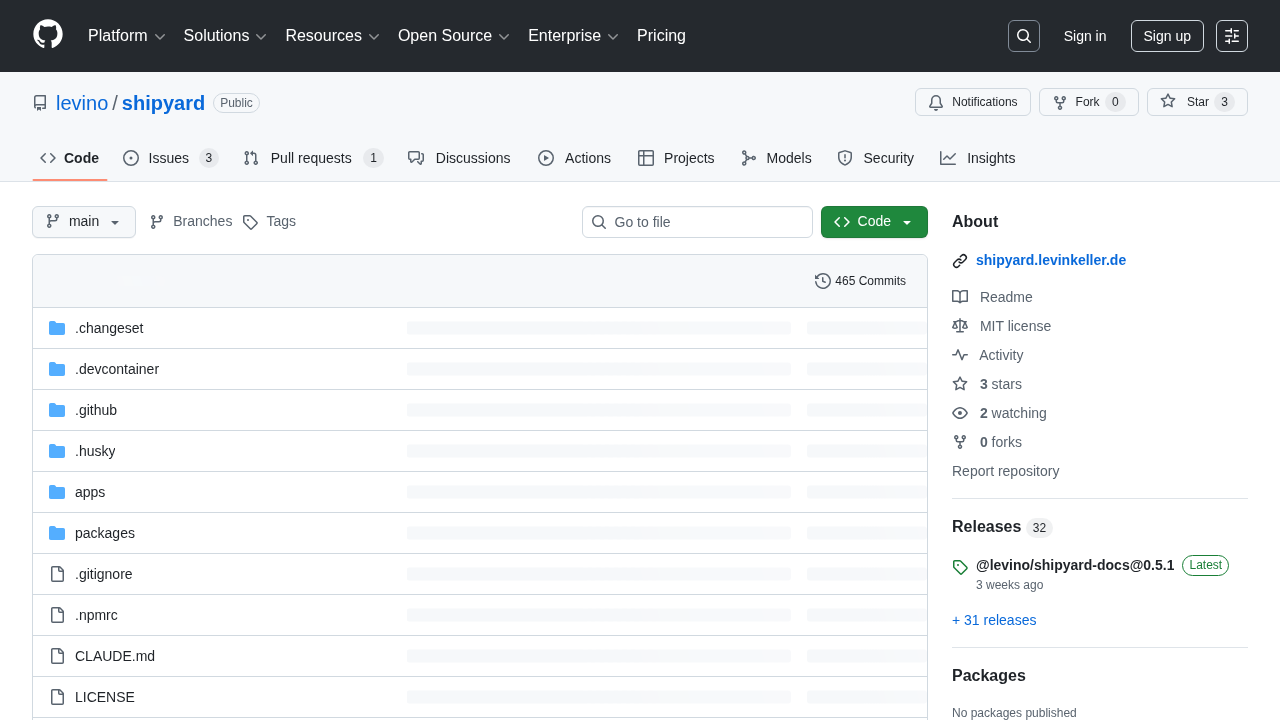Click the Latest release tag entry
This screenshot has height=720, width=1280.
point(1075,565)
